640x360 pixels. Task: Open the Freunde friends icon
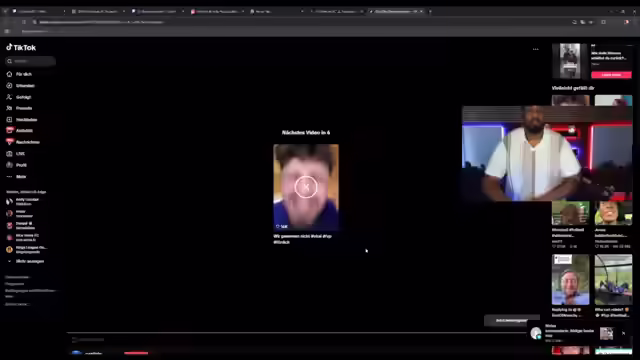click(9, 108)
